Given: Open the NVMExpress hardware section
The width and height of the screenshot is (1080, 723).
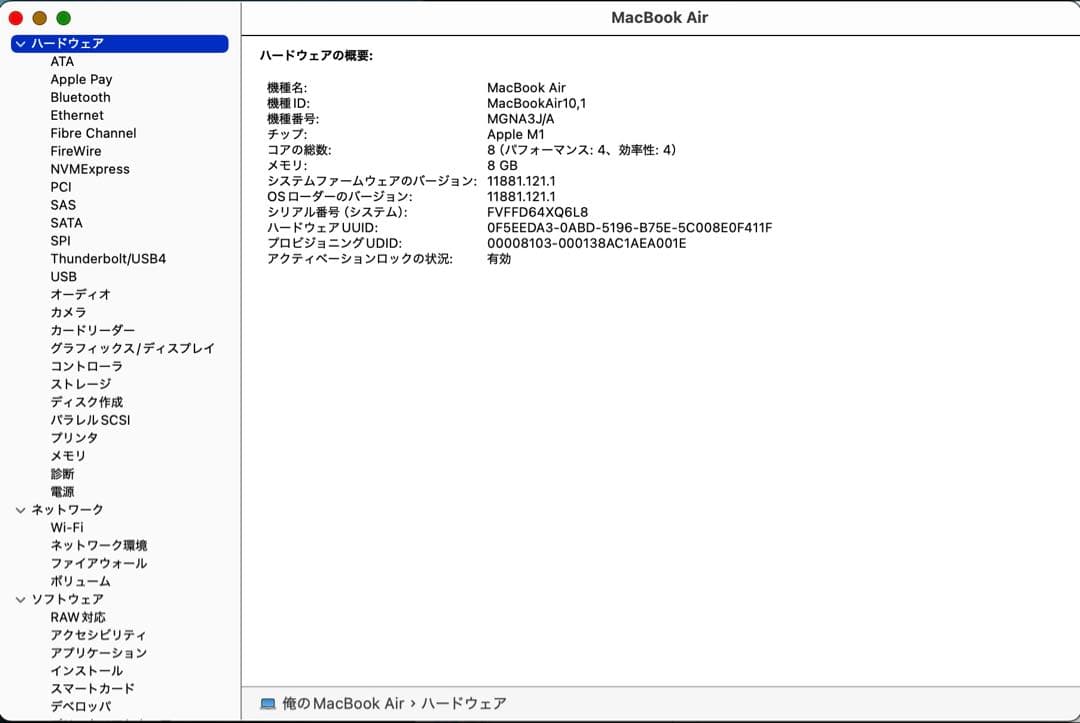Looking at the screenshot, I should [x=90, y=169].
